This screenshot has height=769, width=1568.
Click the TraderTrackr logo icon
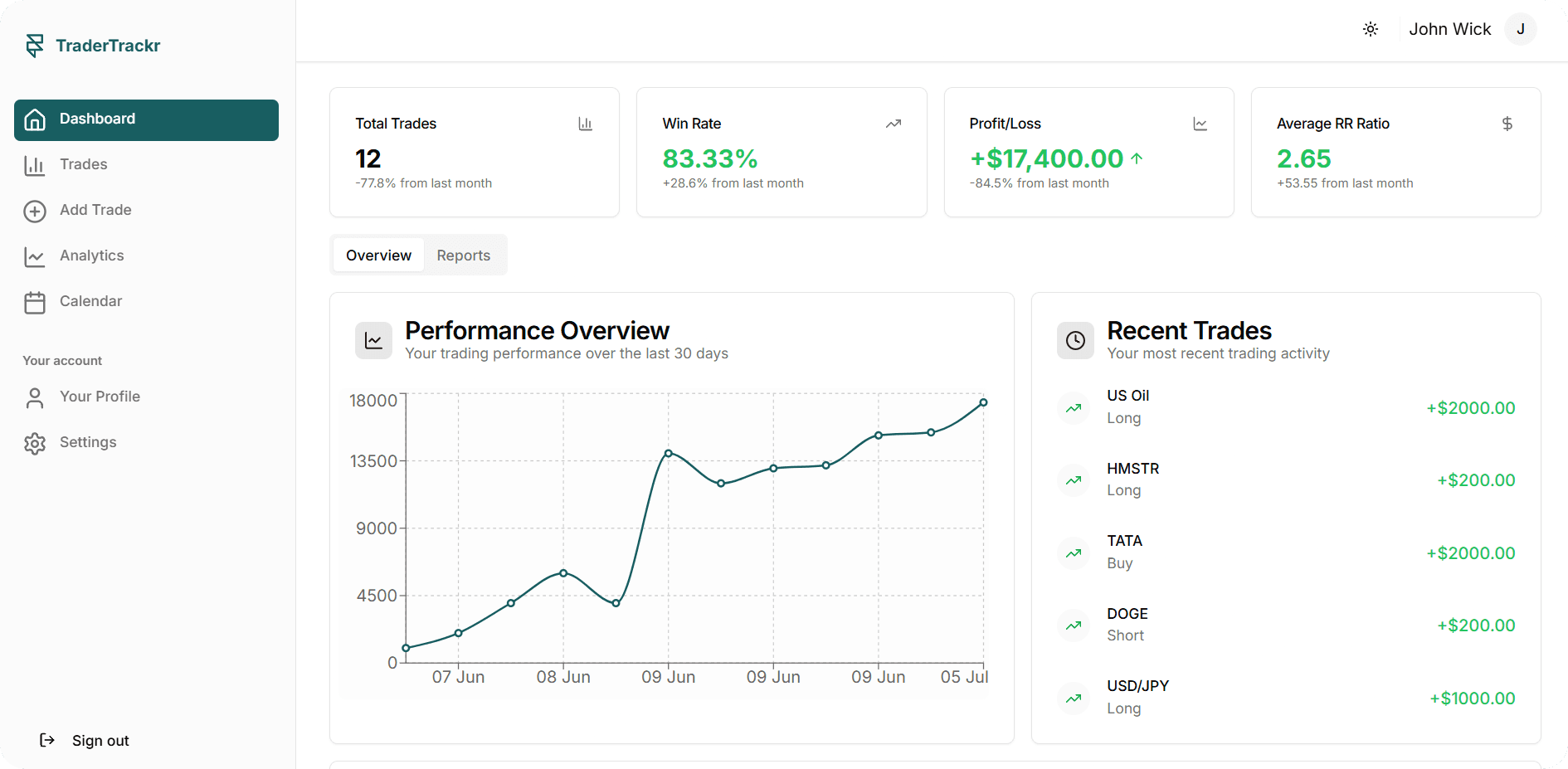[x=35, y=46]
